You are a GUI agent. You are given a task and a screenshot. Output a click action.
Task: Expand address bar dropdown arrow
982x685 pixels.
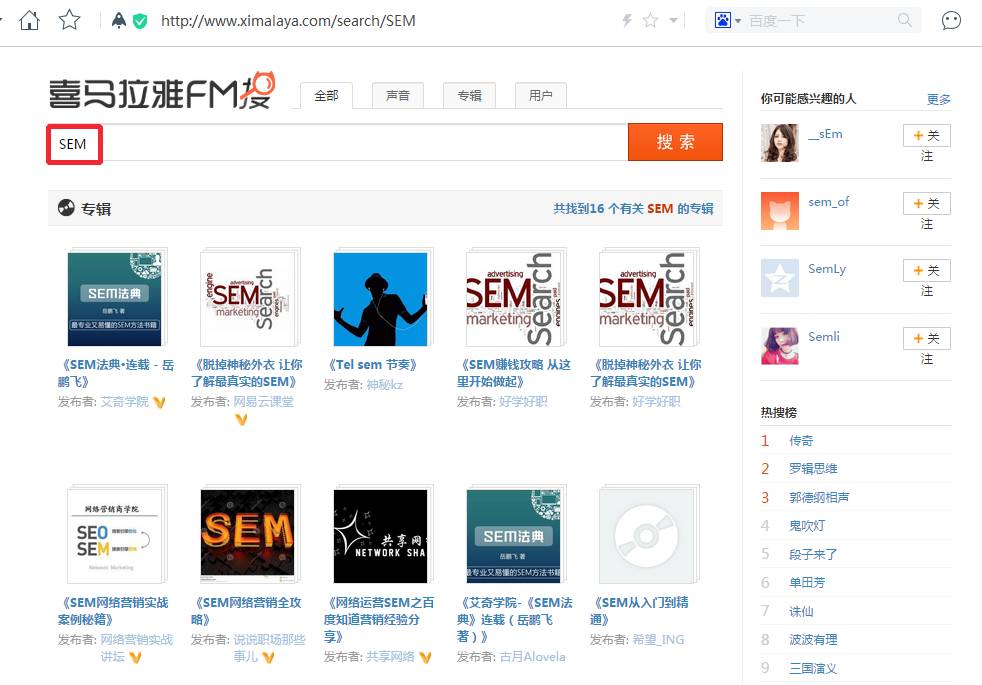[673, 21]
